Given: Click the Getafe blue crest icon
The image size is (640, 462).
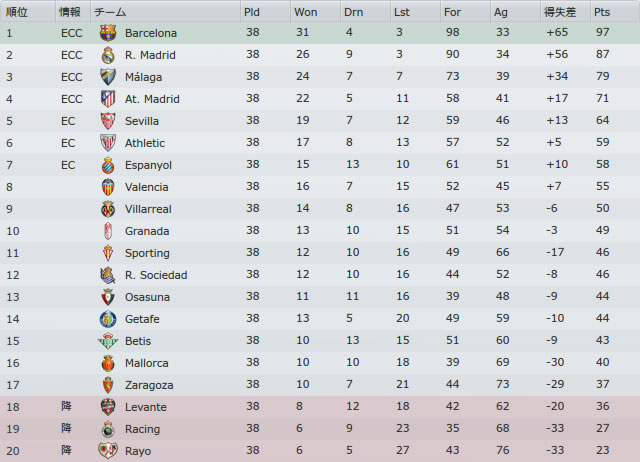Looking at the screenshot, I should pos(108,319).
